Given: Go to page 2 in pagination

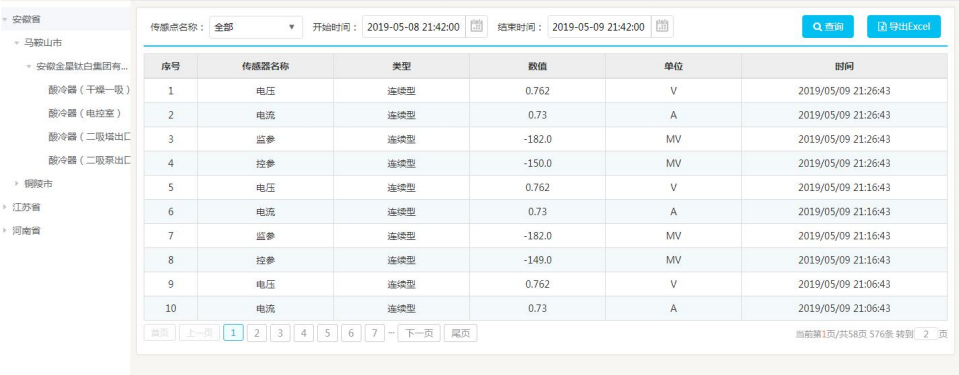Looking at the screenshot, I should (x=257, y=333).
